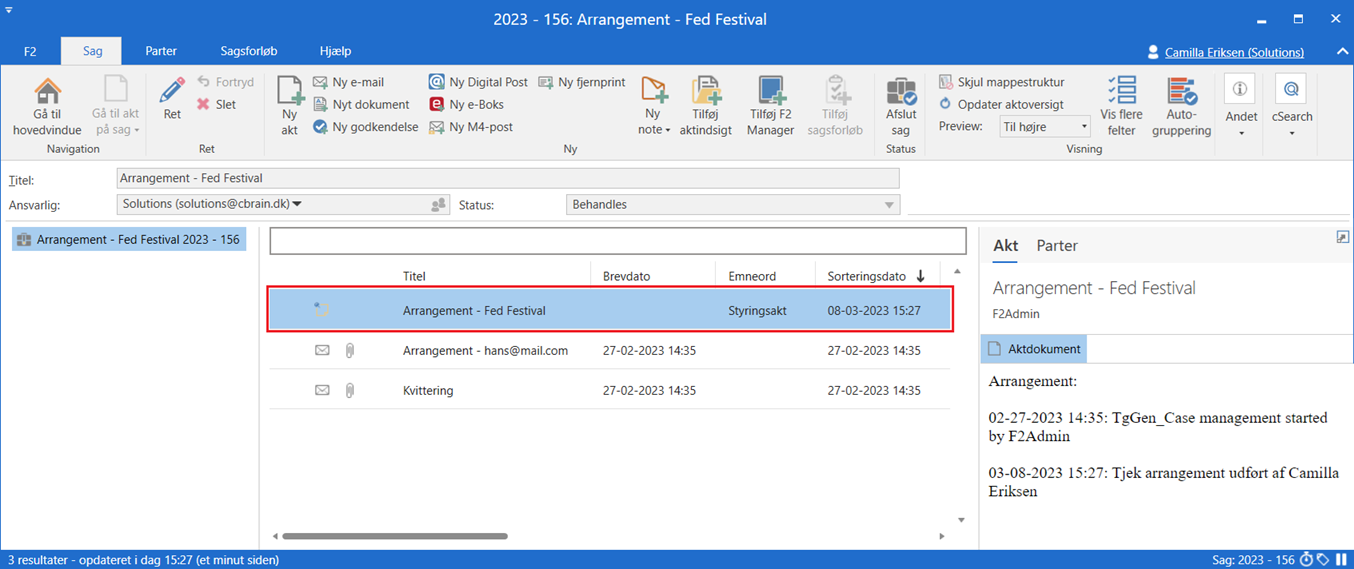
Task: Click Ny M4-post
Action: pos(470,127)
